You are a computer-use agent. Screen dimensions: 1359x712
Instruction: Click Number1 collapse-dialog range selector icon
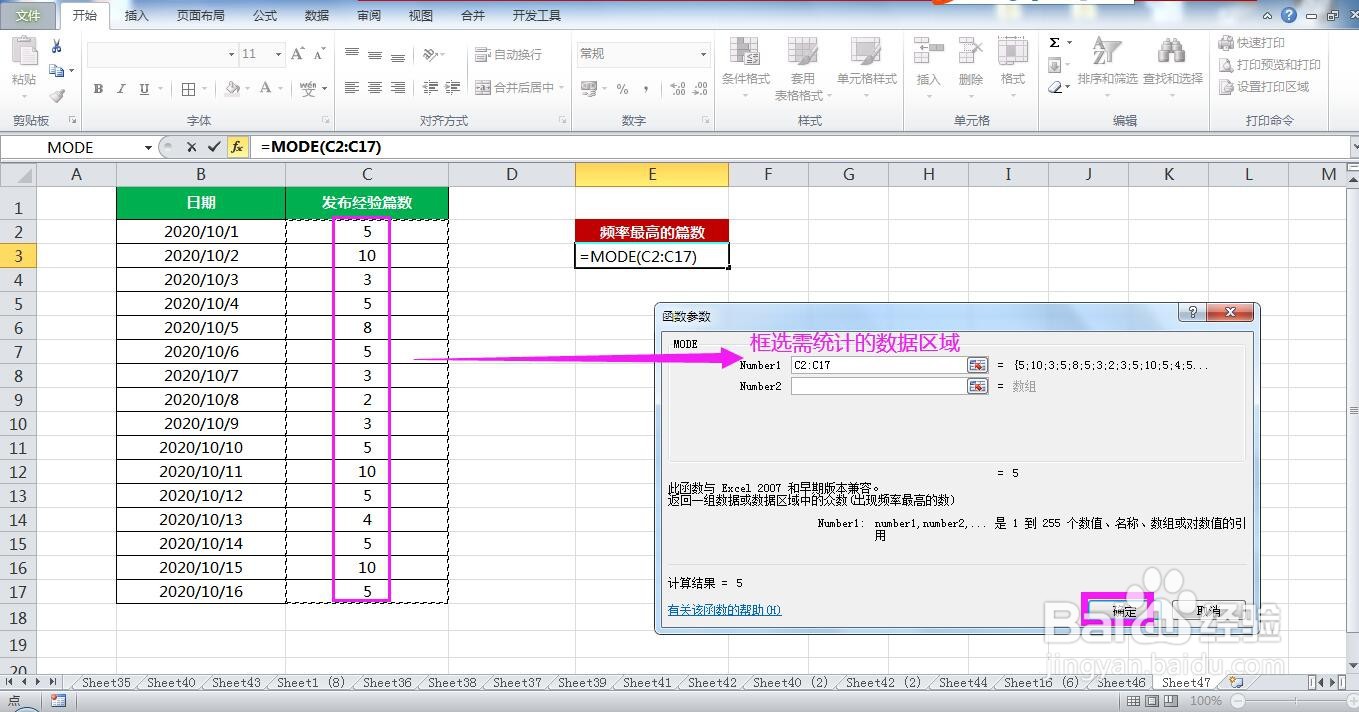click(x=977, y=365)
